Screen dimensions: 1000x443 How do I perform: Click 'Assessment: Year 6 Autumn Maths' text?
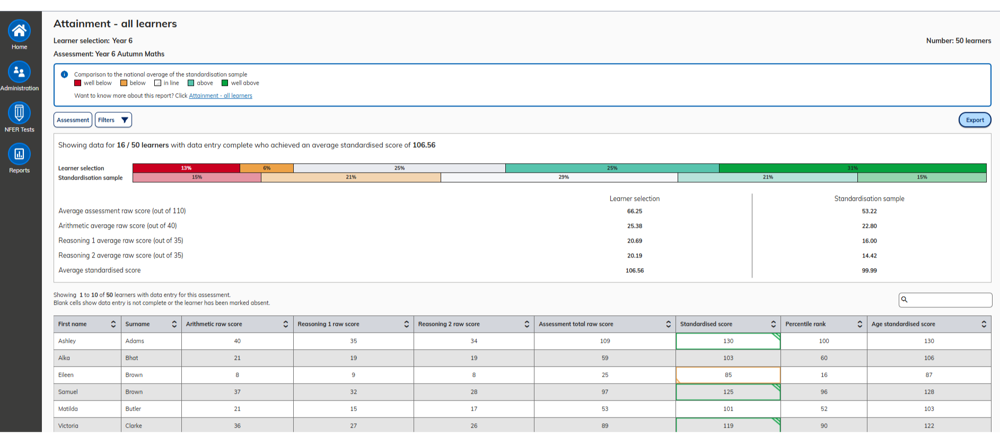coord(109,54)
